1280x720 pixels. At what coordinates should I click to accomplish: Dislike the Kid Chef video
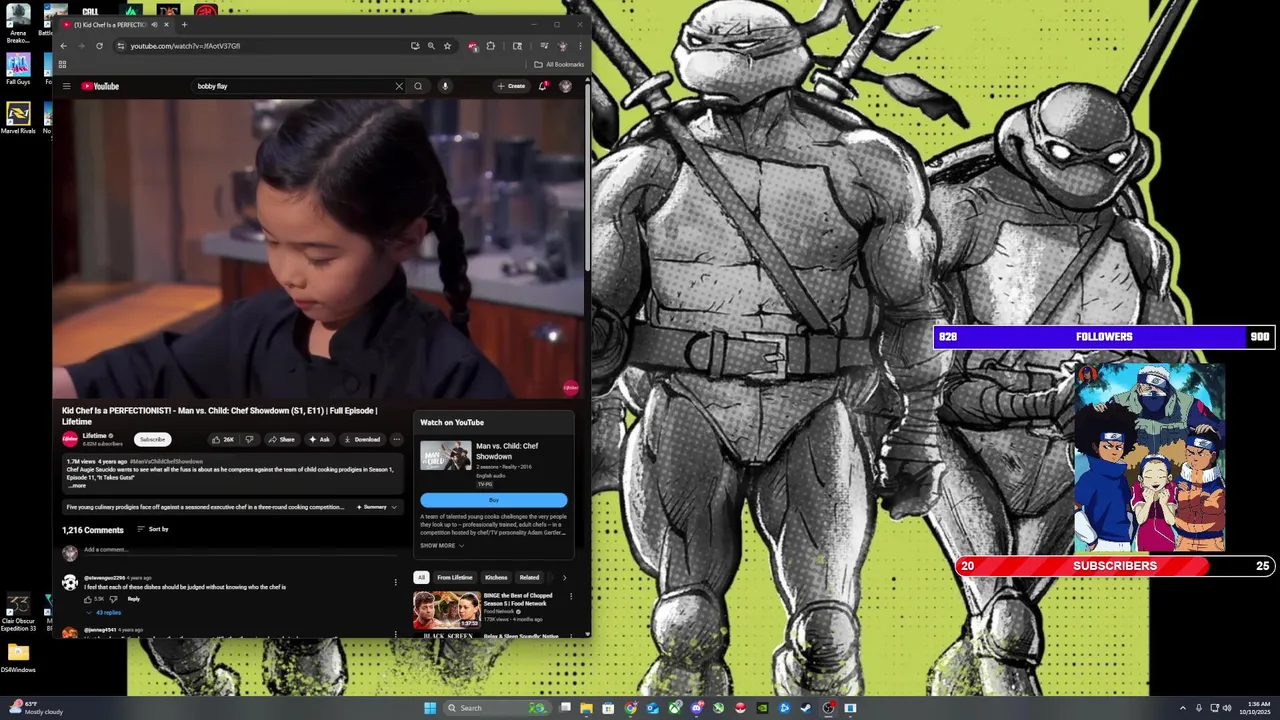(x=249, y=439)
